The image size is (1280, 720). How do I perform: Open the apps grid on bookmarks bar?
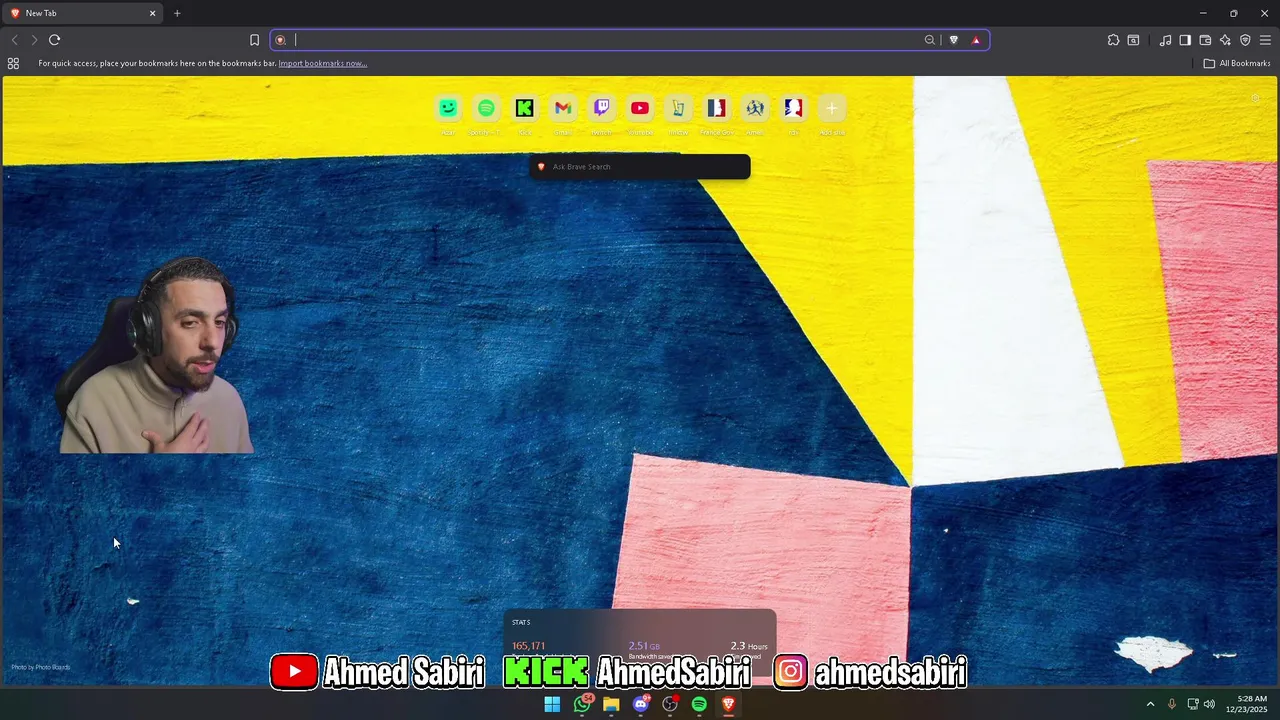pyautogui.click(x=13, y=63)
